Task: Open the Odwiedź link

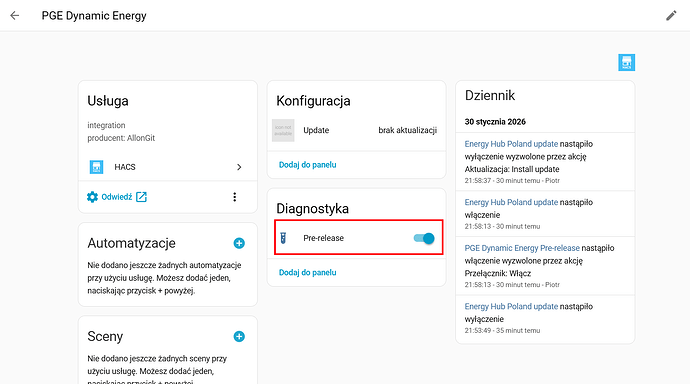Action: [x=117, y=197]
